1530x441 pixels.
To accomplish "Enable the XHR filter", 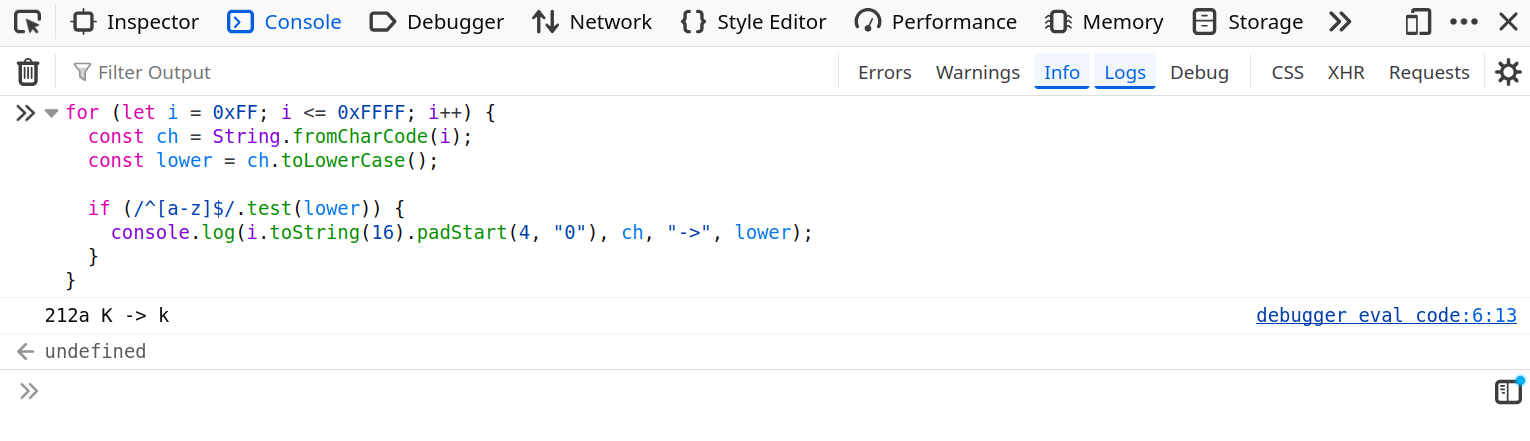I will click(x=1346, y=72).
